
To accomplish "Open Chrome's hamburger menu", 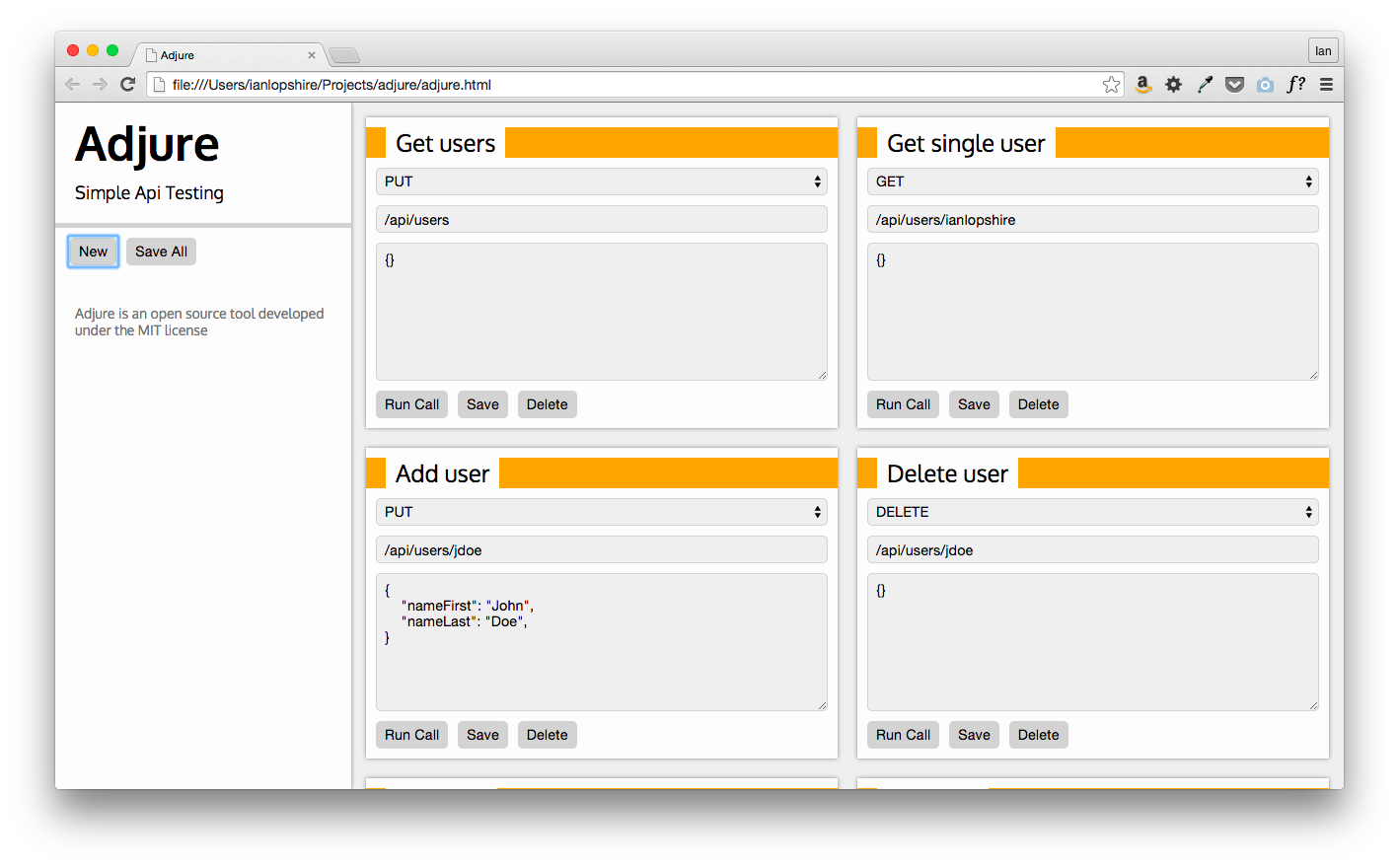I will (1326, 84).
